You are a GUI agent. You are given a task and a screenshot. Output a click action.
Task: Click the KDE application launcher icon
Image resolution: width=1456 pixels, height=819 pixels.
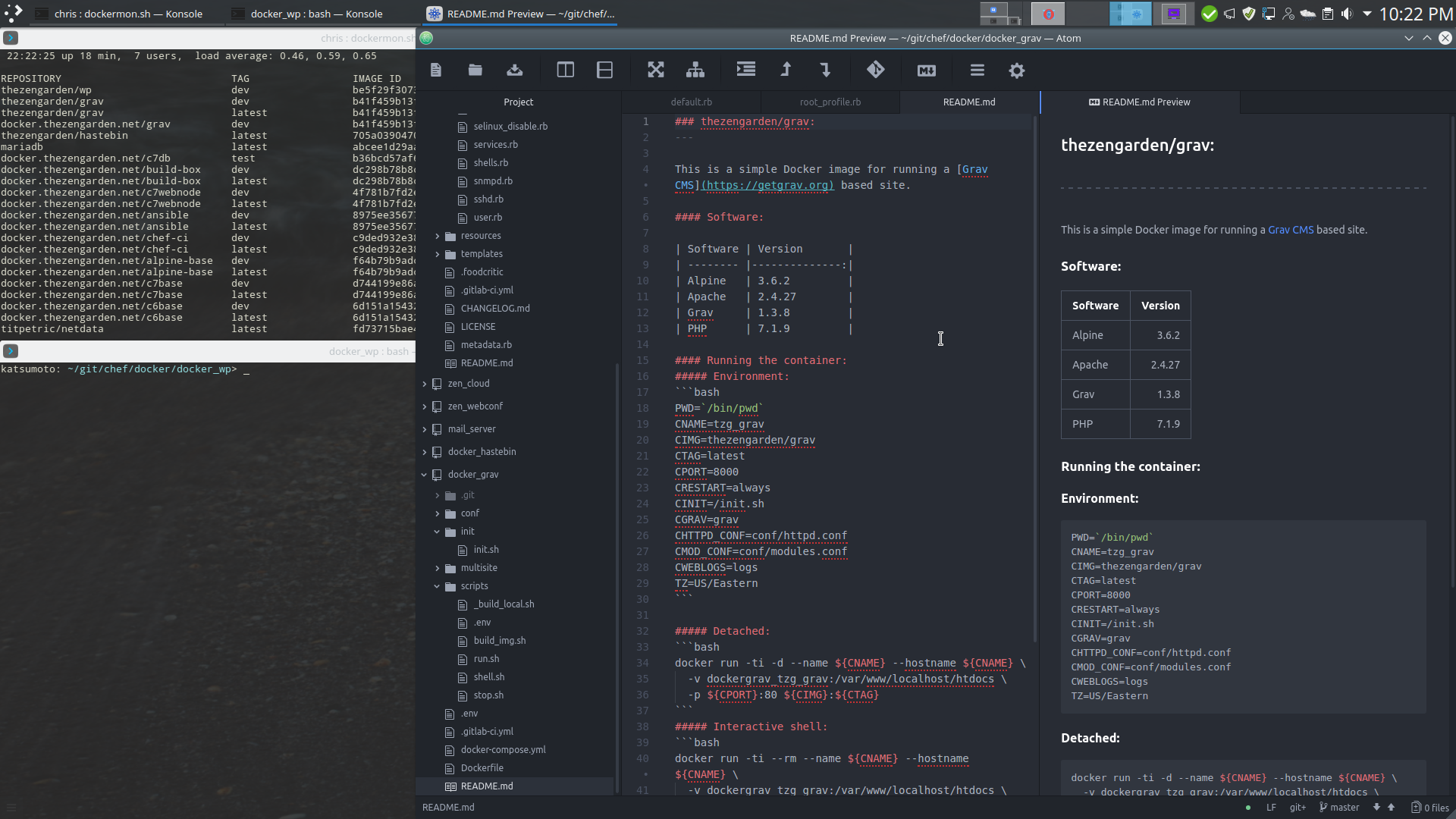click(x=14, y=14)
